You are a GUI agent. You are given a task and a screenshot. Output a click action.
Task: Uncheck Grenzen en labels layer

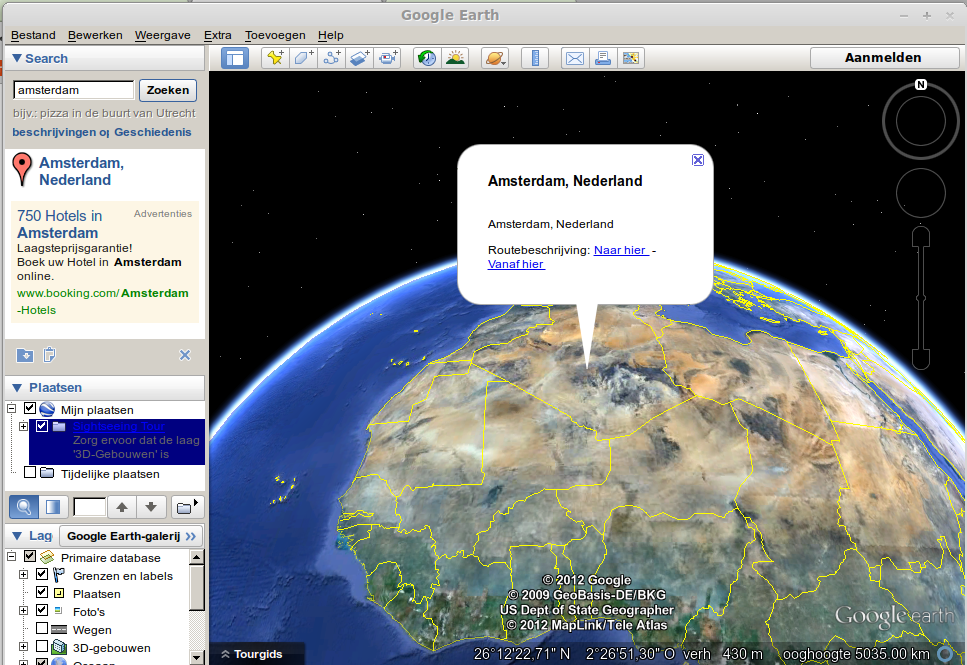point(42,574)
